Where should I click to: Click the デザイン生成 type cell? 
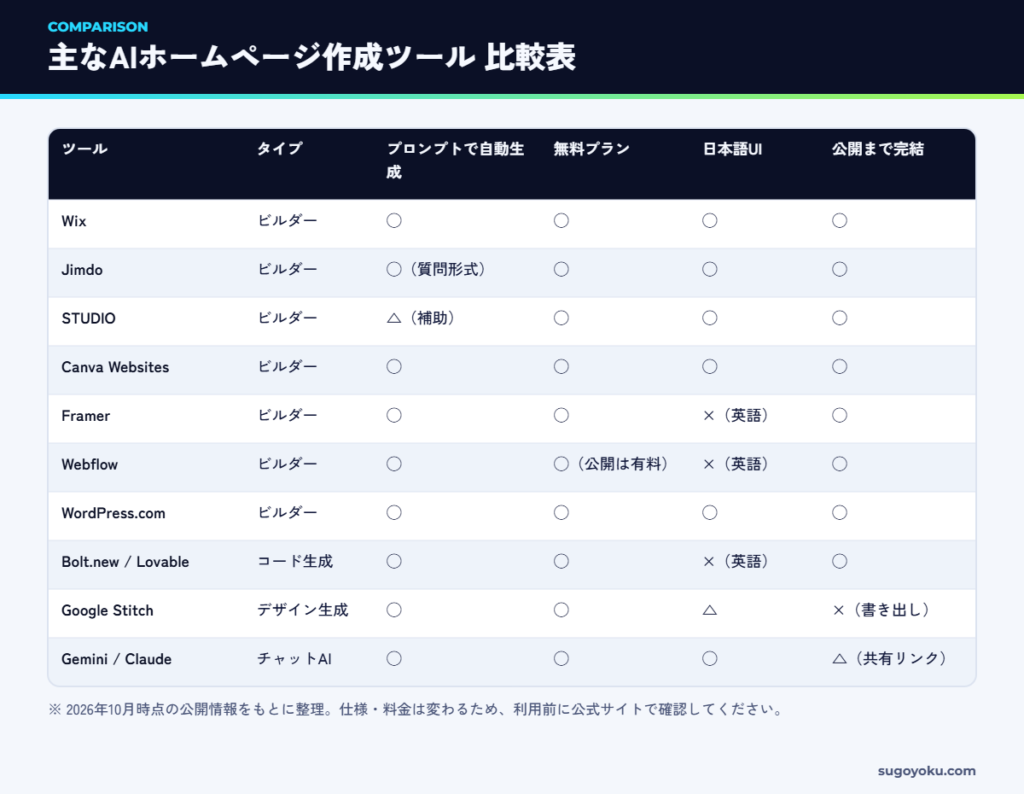coord(302,610)
